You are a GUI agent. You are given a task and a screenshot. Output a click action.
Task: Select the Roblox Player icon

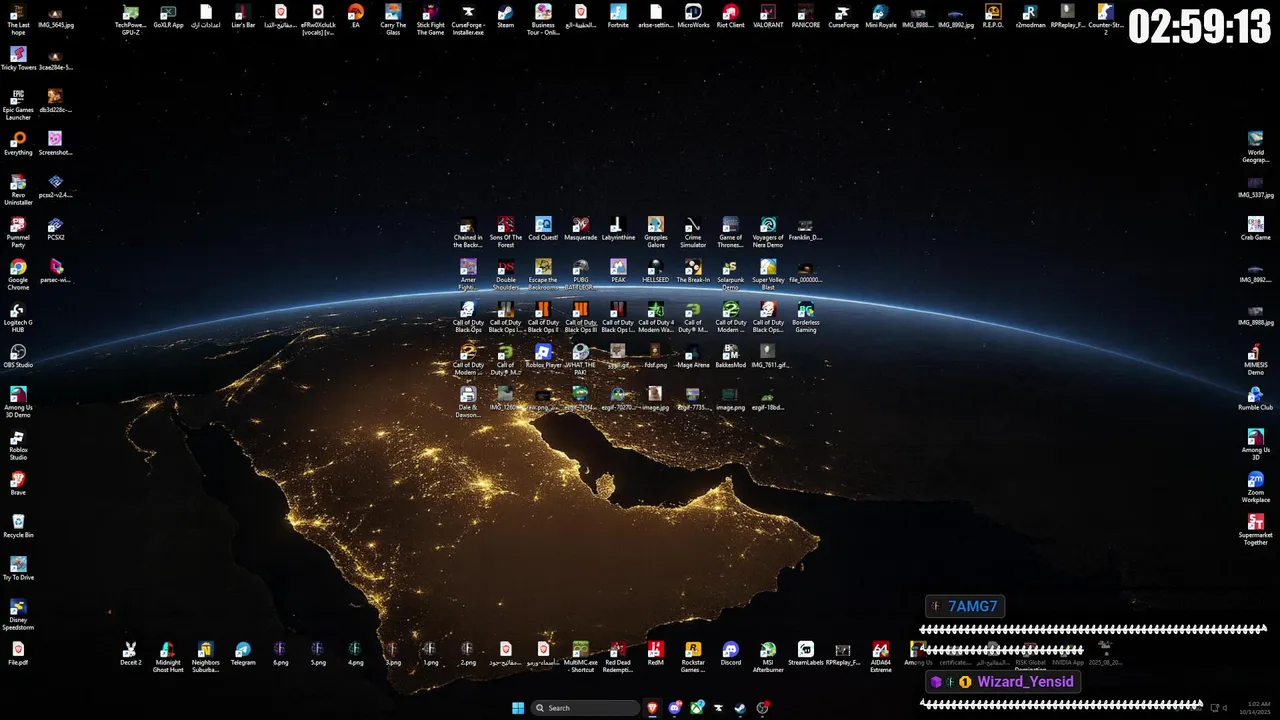coord(543,357)
